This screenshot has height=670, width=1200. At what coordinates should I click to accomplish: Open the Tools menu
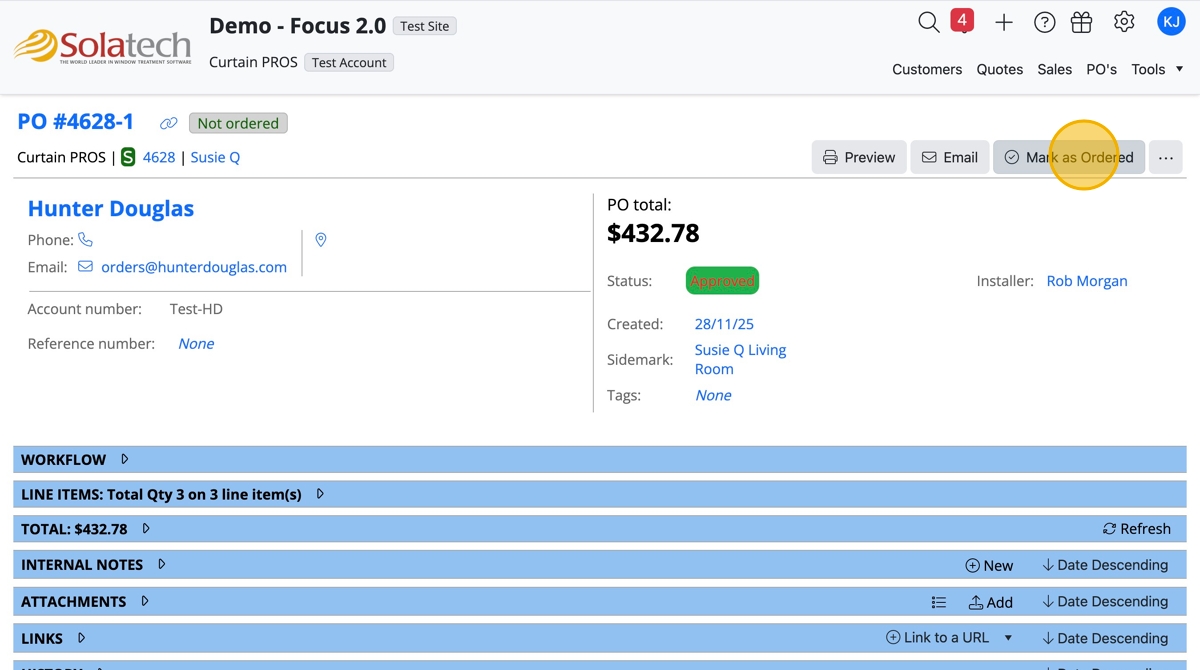point(1157,69)
